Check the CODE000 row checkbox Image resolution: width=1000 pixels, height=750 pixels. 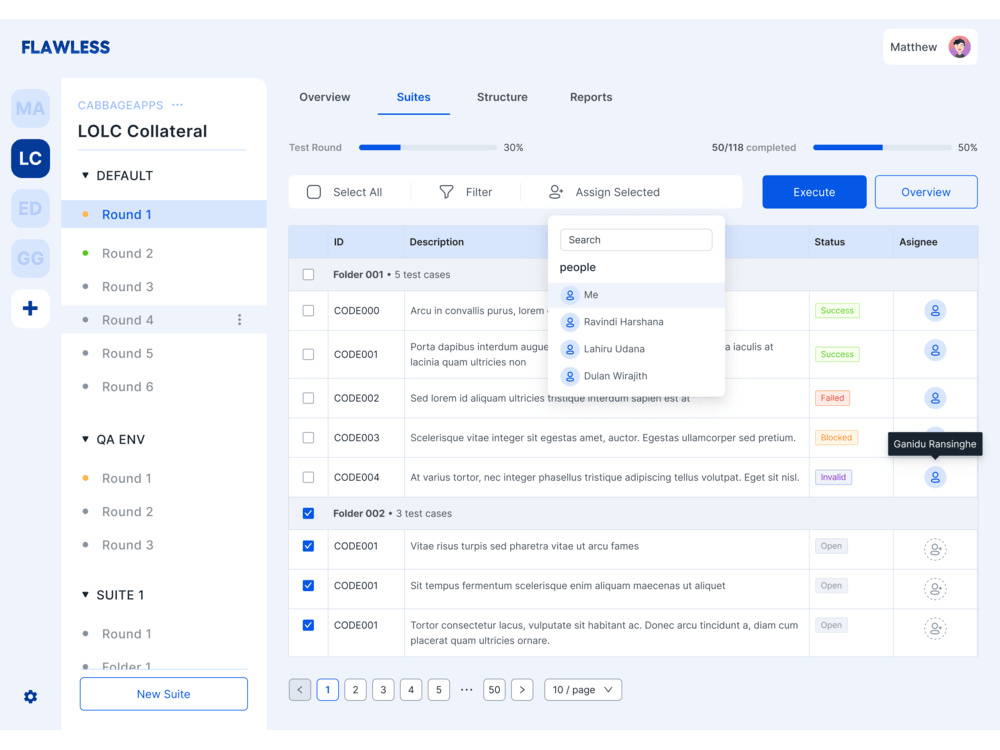tap(308, 311)
